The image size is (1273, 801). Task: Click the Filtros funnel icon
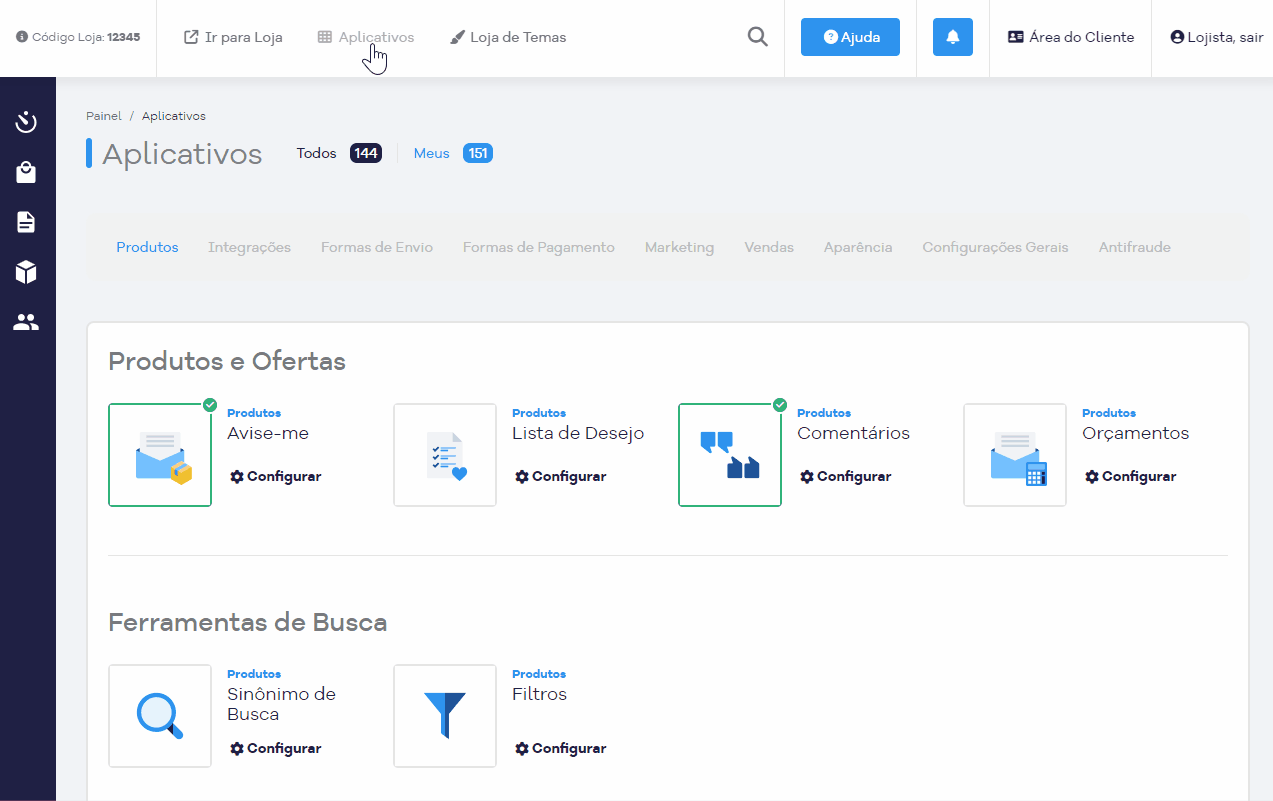445,716
